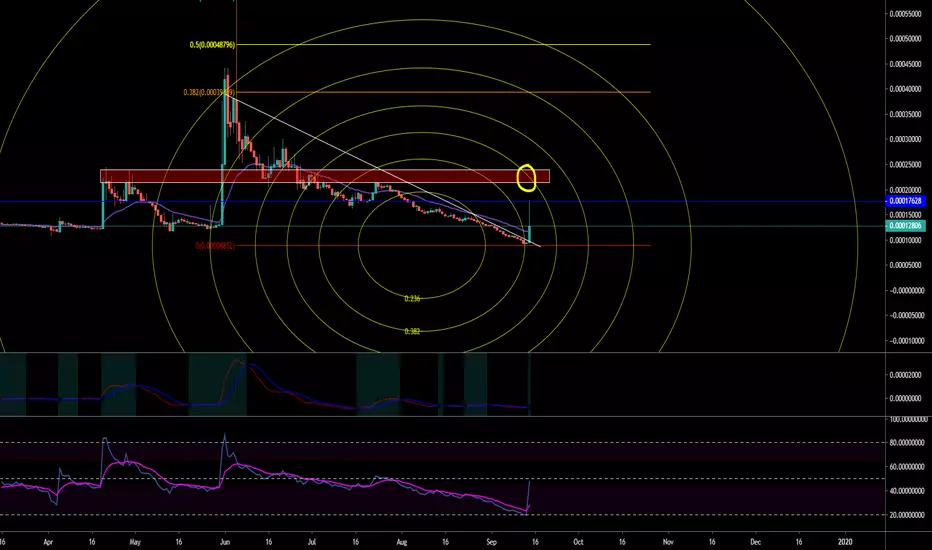Select the red 0(0.00008892) Fibonacci label
932x550 pixels.
tap(215, 246)
